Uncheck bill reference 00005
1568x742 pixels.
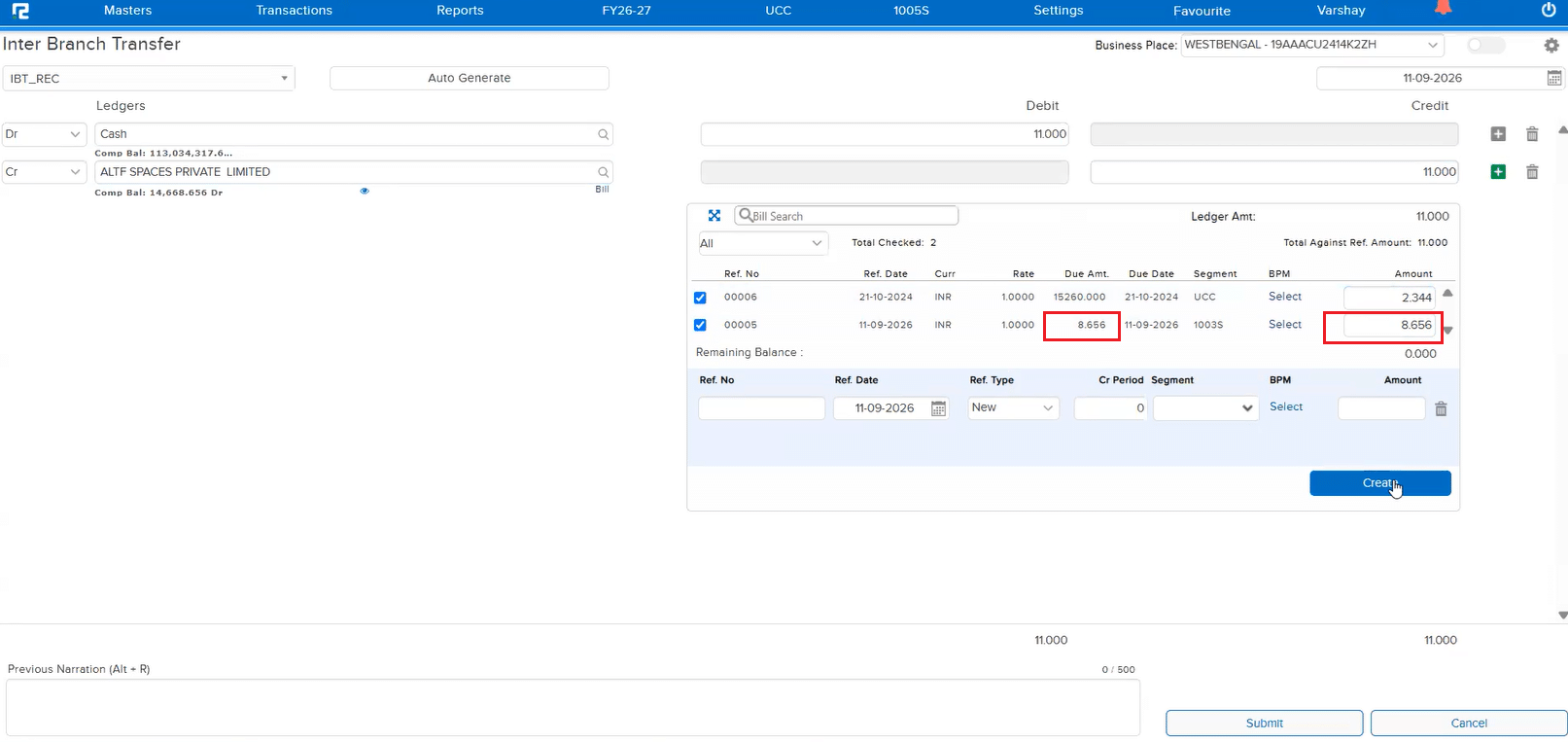tap(700, 325)
